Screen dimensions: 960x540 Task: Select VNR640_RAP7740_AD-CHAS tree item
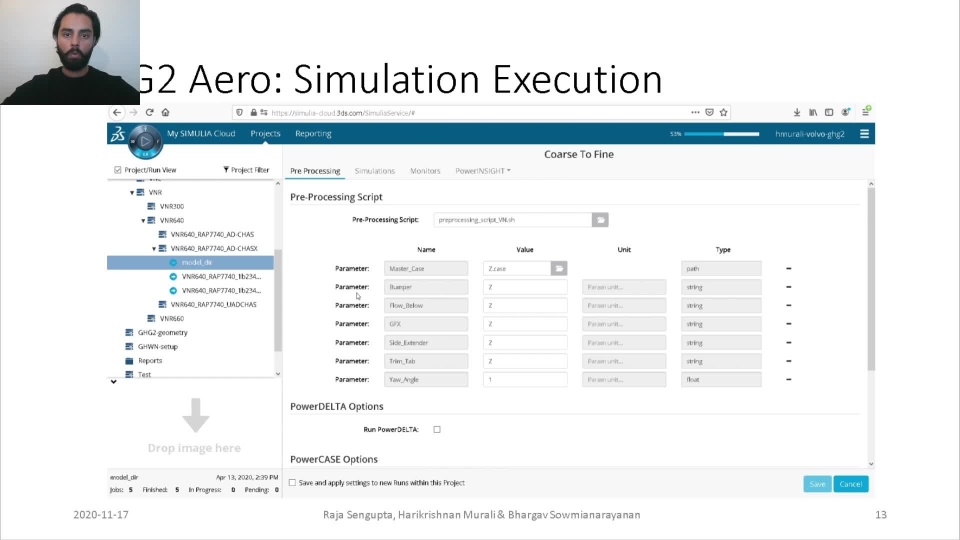pyautogui.click(x=212, y=234)
